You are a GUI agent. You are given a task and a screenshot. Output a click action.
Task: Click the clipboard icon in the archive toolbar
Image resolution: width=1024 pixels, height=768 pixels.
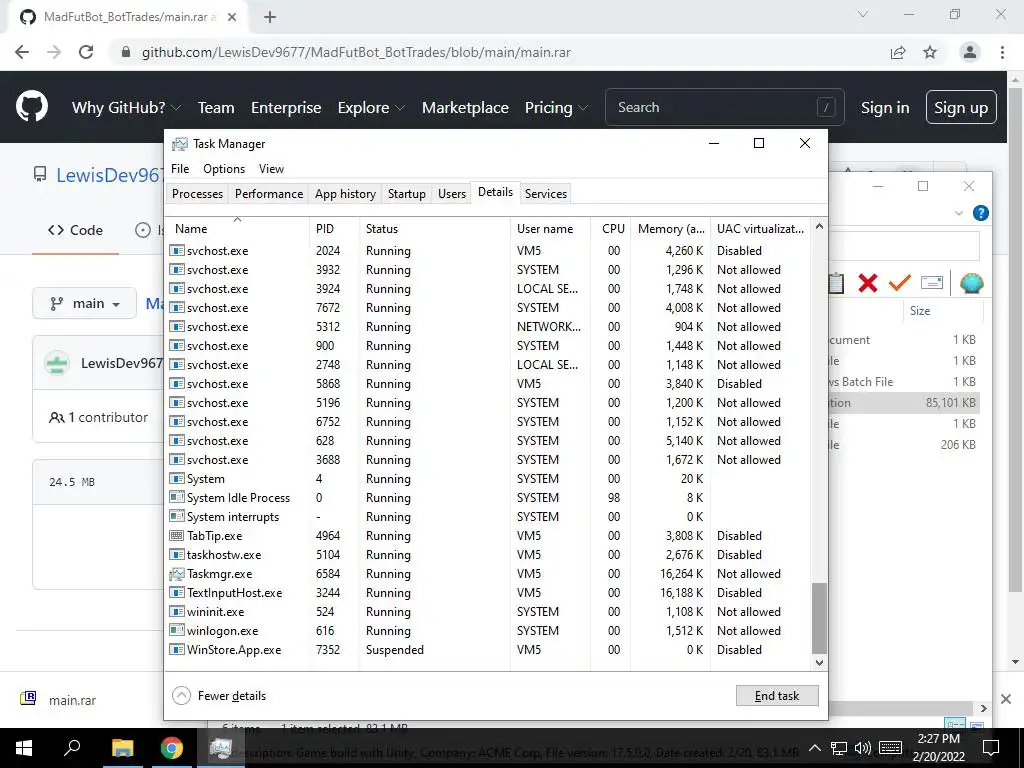(x=837, y=283)
